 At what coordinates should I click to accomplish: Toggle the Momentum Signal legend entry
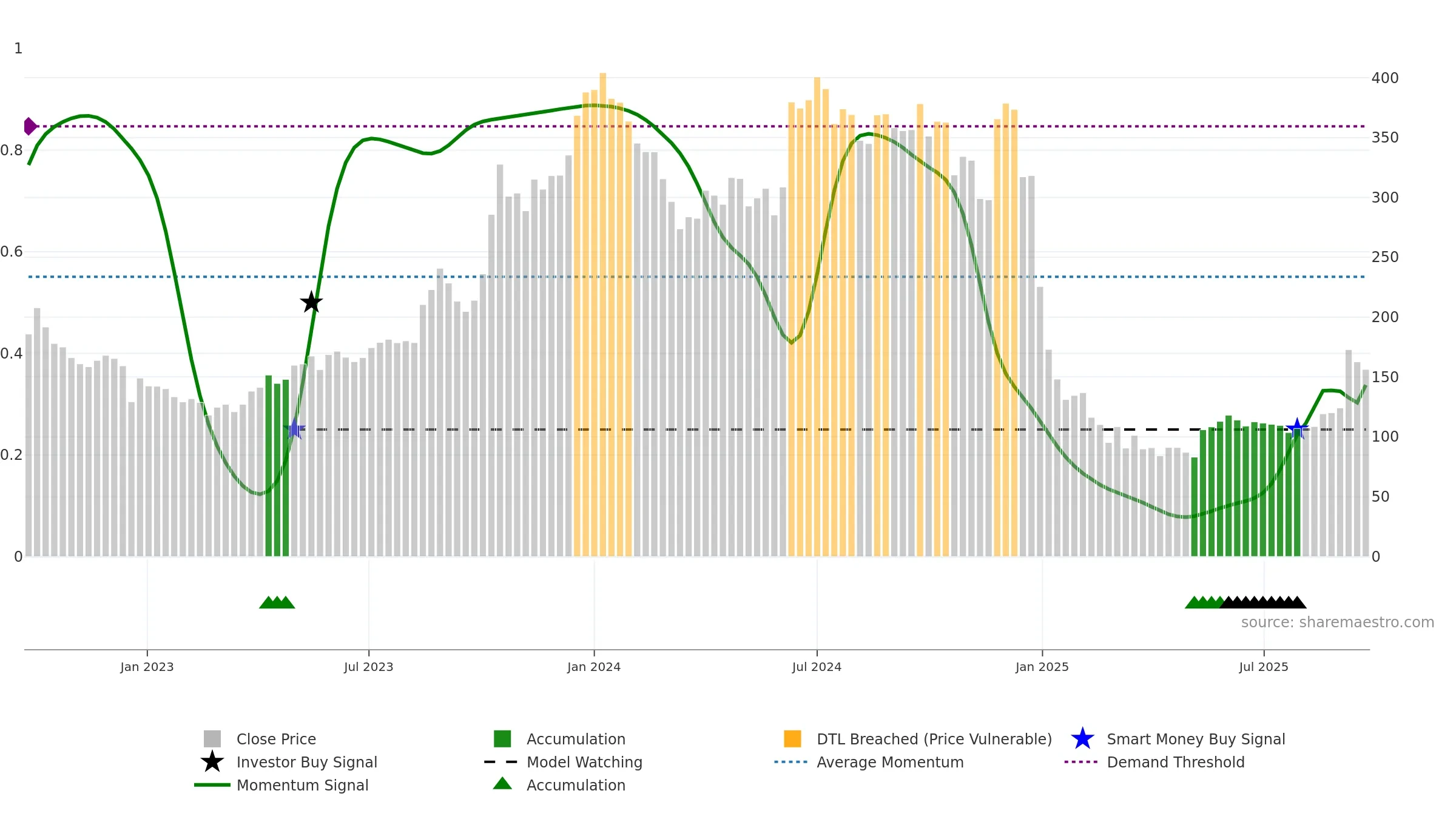pyautogui.click(x=281, y=785)
